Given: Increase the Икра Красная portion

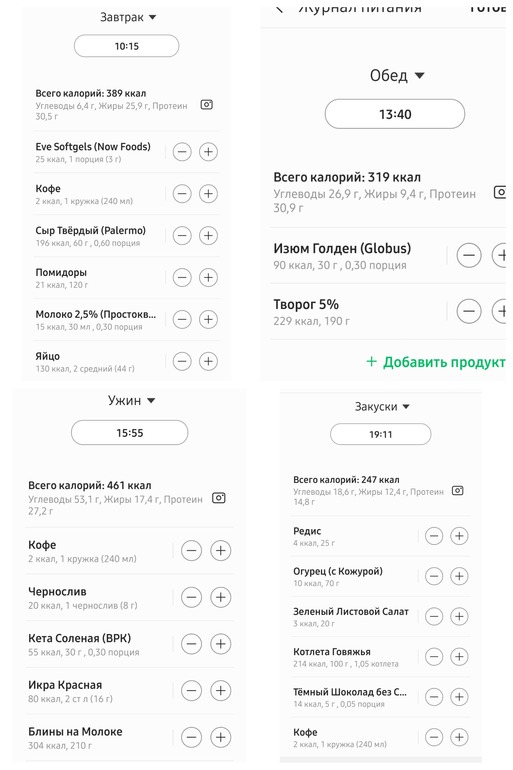Looking at the screenshot, I should (221, 690).
